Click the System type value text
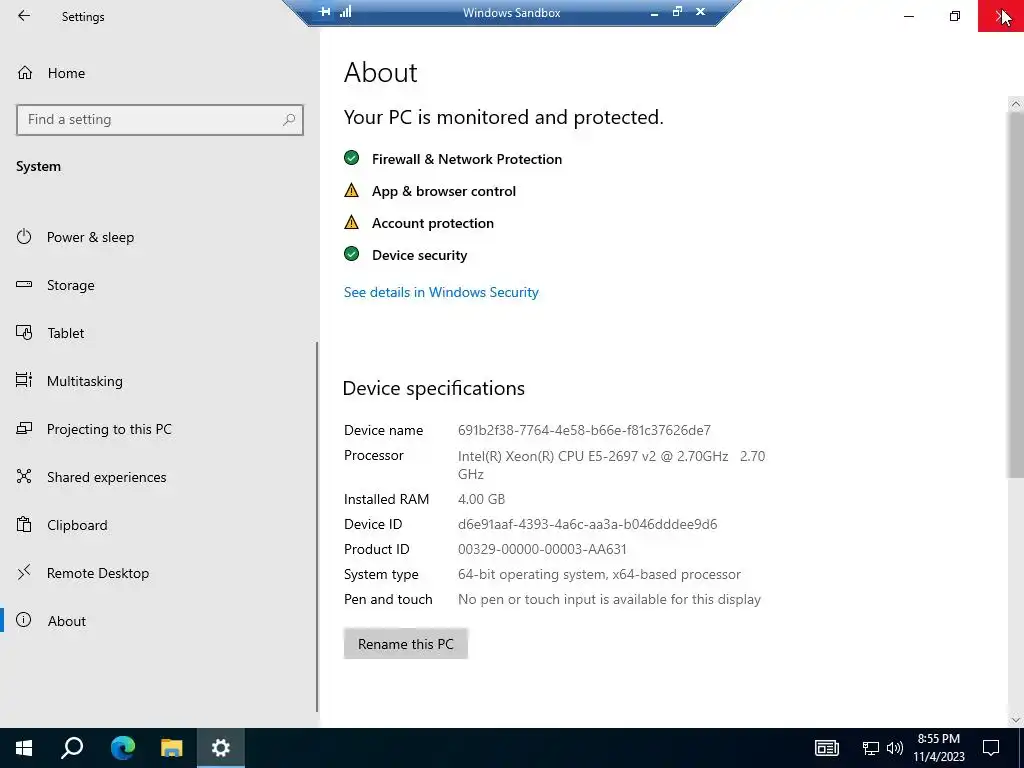 (599, 575)
